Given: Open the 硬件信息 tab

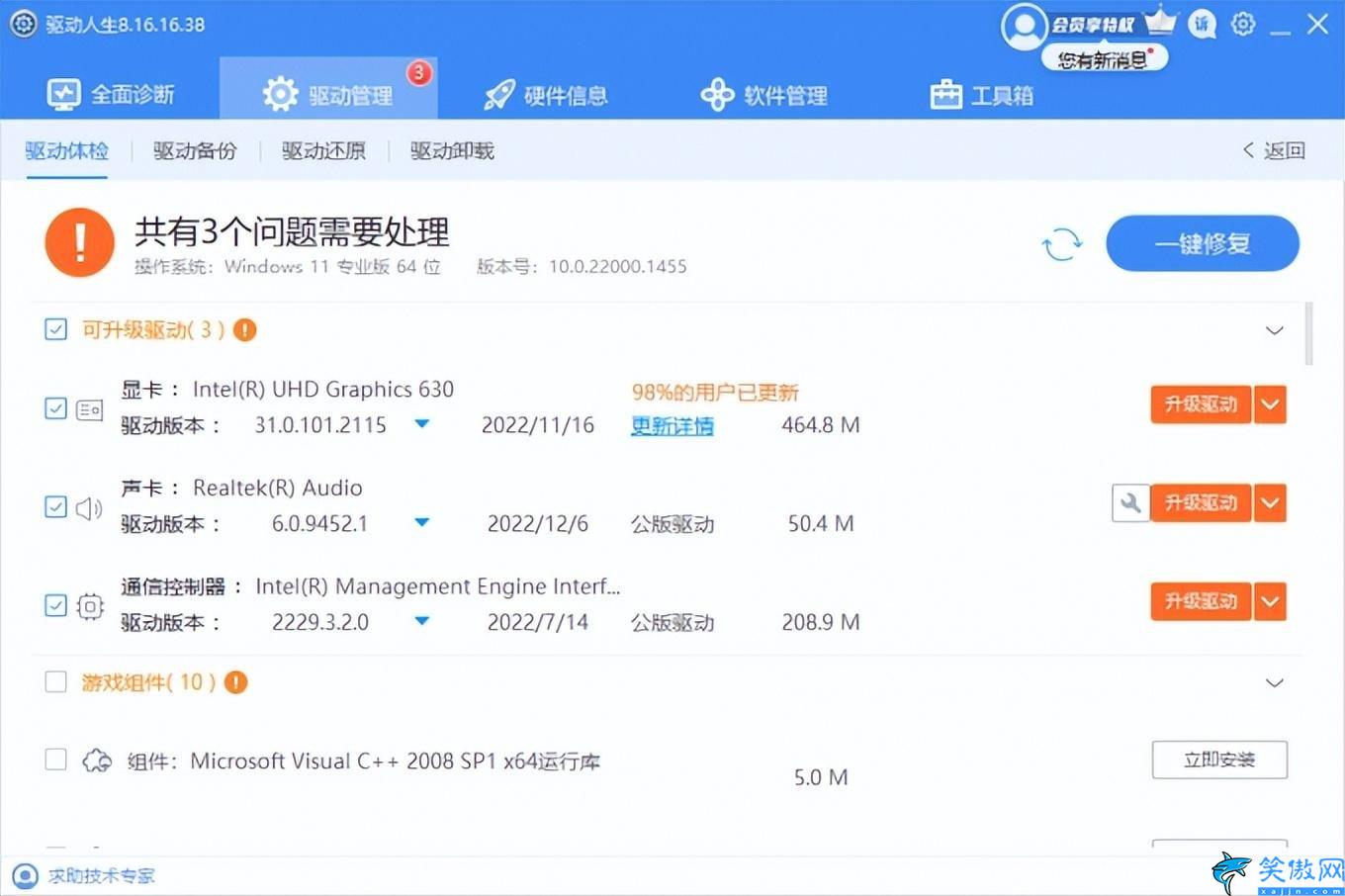Looking at the screenshot, I should click(x=546, y=95).
